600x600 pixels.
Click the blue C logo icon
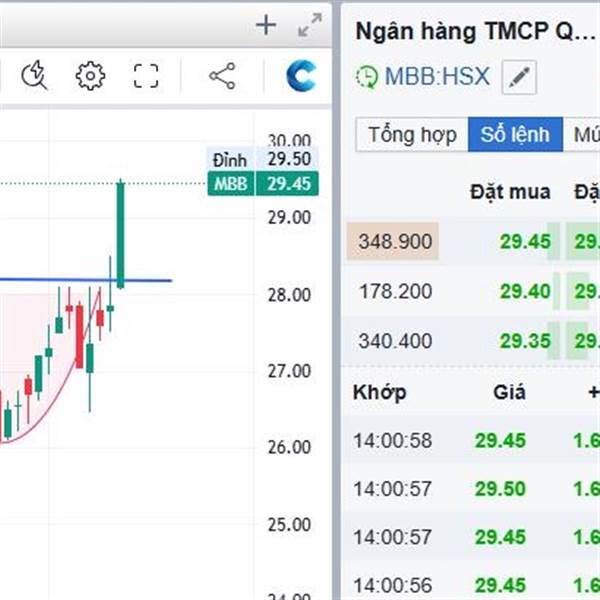[x=302, y=76]
